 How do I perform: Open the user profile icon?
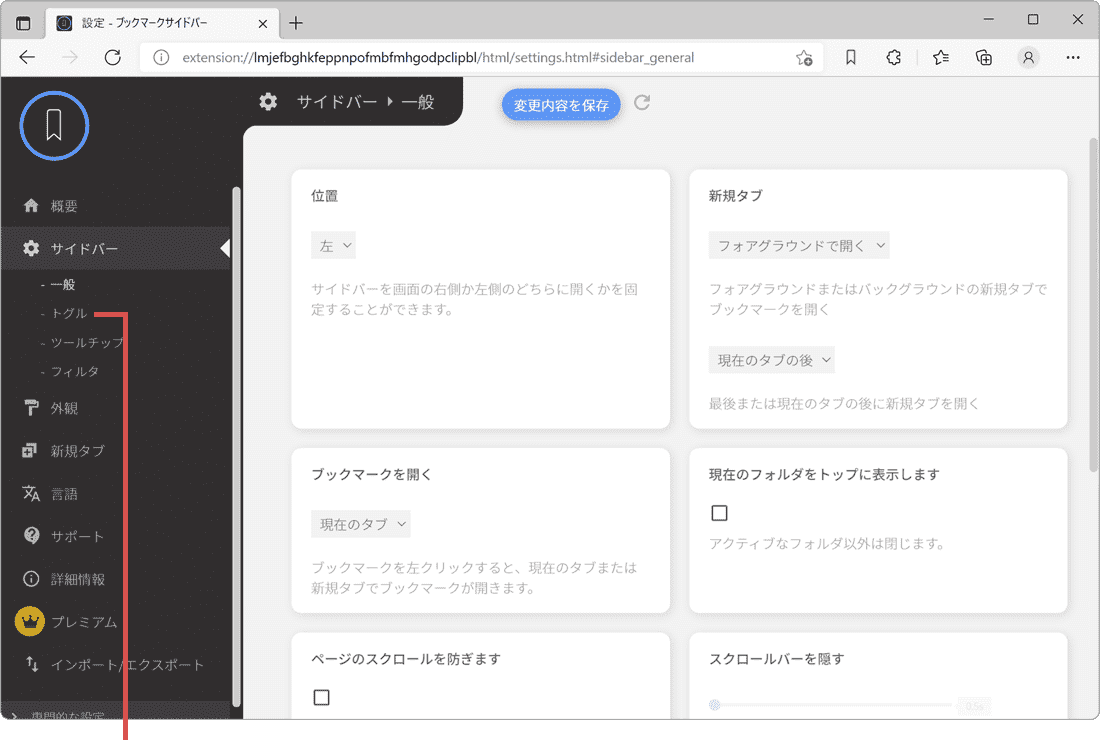pyautogui.click(x=1028, y=58)
